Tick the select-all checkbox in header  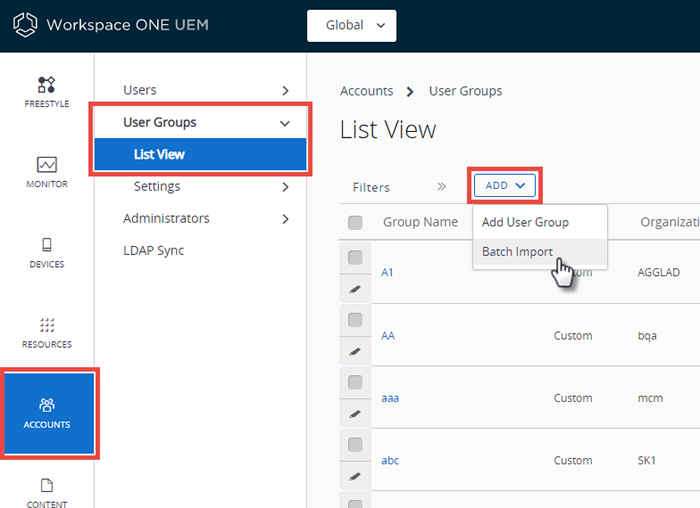point(355,222)
